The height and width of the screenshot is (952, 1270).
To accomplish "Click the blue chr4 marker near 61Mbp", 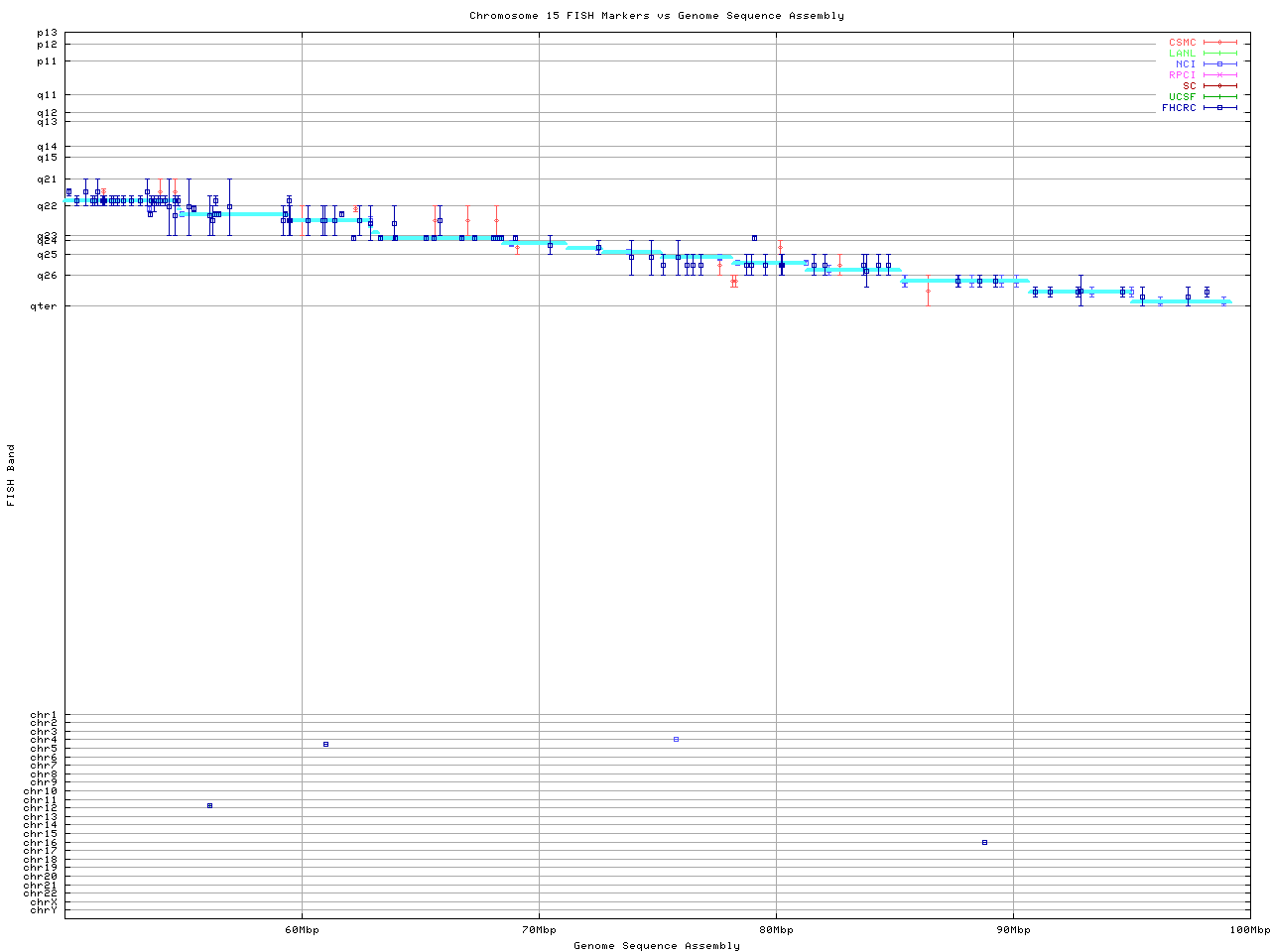I will point(325,744).
